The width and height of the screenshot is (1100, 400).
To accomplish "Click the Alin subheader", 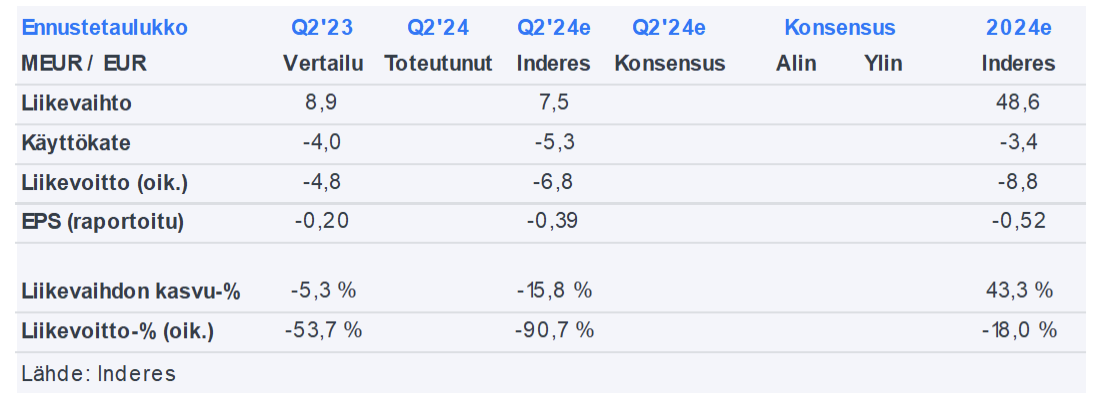I will [796, 64].
